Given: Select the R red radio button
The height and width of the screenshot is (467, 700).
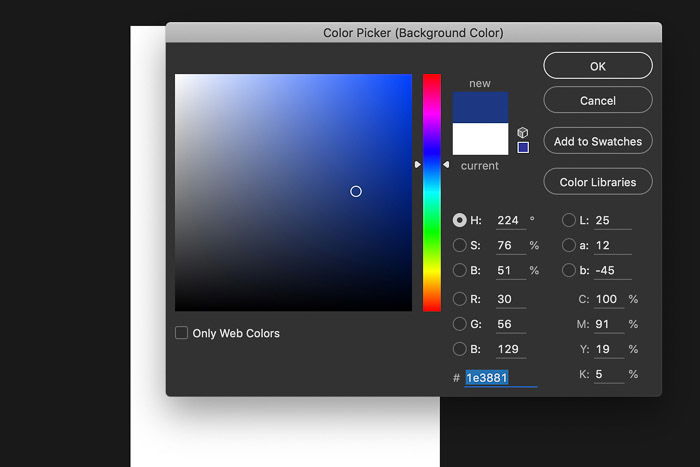Looking at the screenshot, I should click(459, 299).
